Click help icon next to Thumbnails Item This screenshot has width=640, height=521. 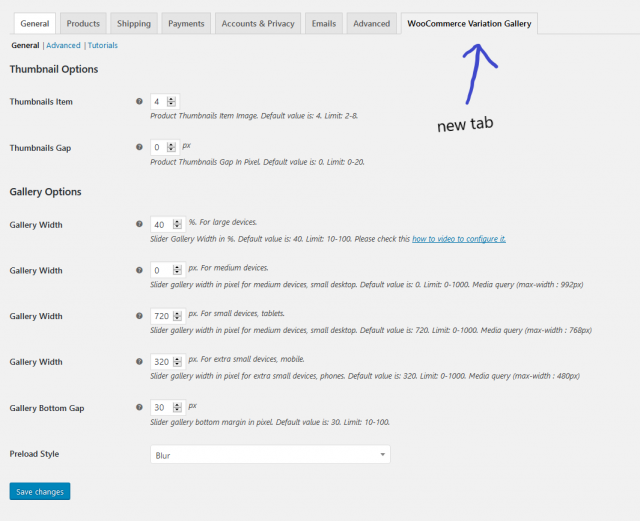(x=139, y=102)
